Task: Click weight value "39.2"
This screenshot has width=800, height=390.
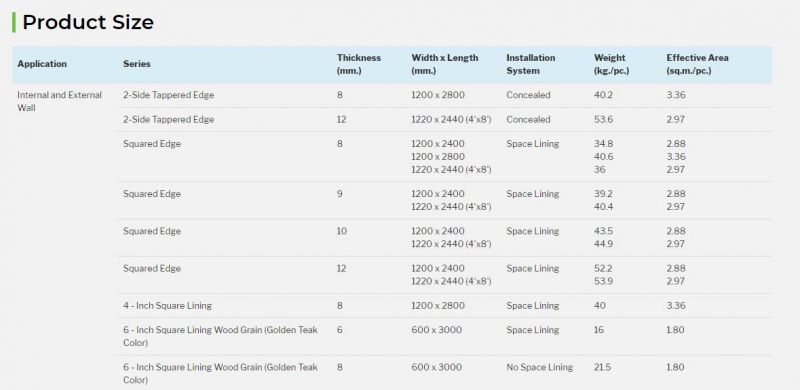Action: [x=603, y=194]
